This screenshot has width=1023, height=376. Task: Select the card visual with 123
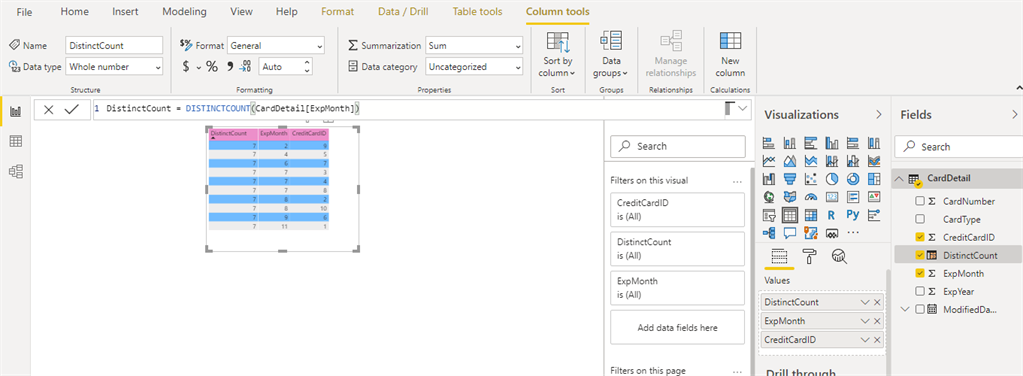pos(831,196)
